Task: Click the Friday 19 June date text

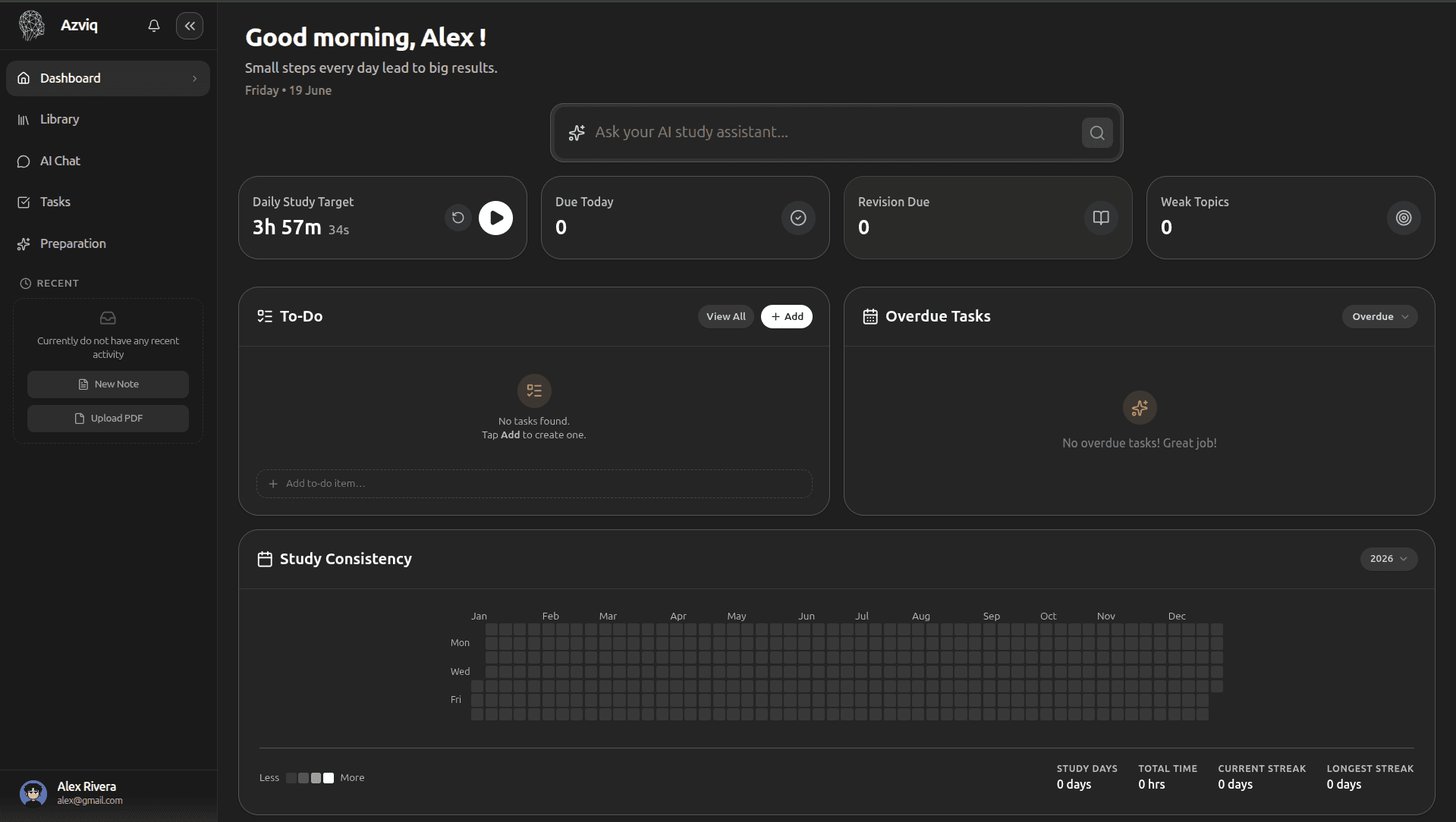Action: (x=288, y=90)
